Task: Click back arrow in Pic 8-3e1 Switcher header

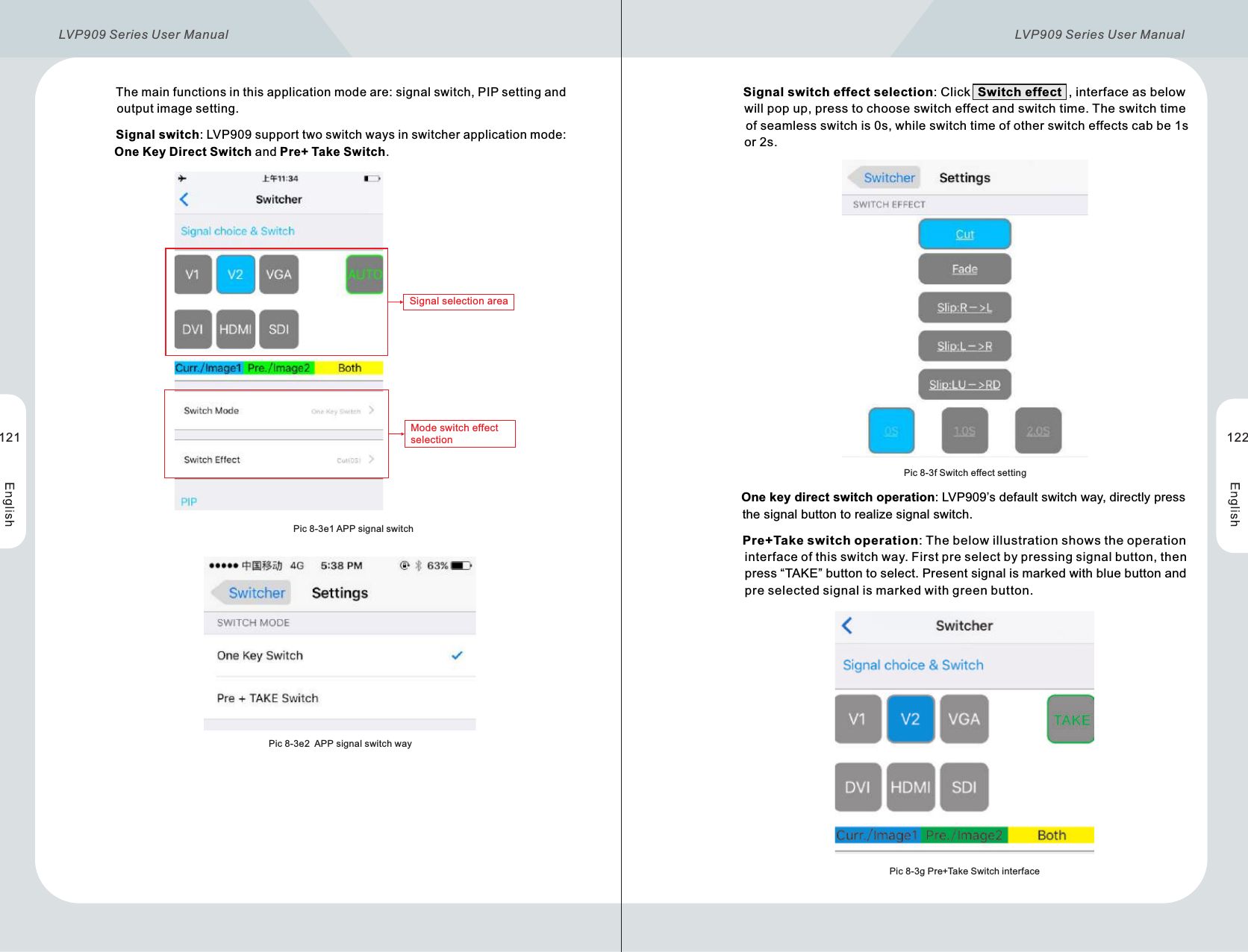Action: pyautogui.click(x=184, y=199)
